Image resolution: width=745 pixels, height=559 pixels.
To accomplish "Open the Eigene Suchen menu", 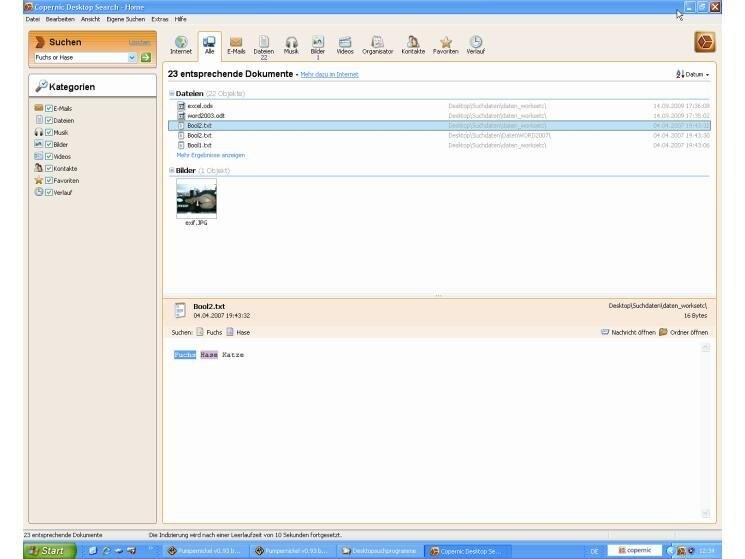I will coord(125,19).
